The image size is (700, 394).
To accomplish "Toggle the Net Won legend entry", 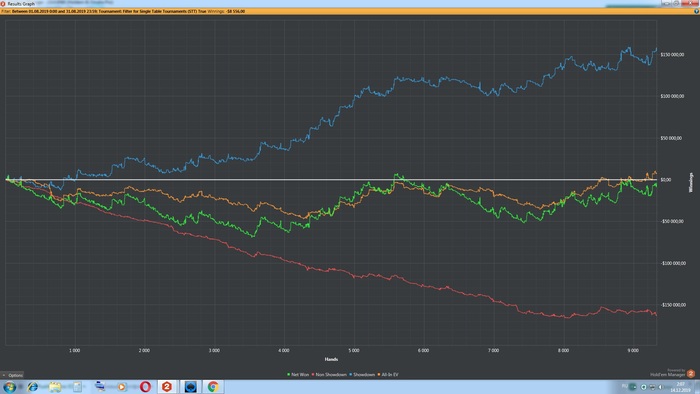I will [298, 374].
